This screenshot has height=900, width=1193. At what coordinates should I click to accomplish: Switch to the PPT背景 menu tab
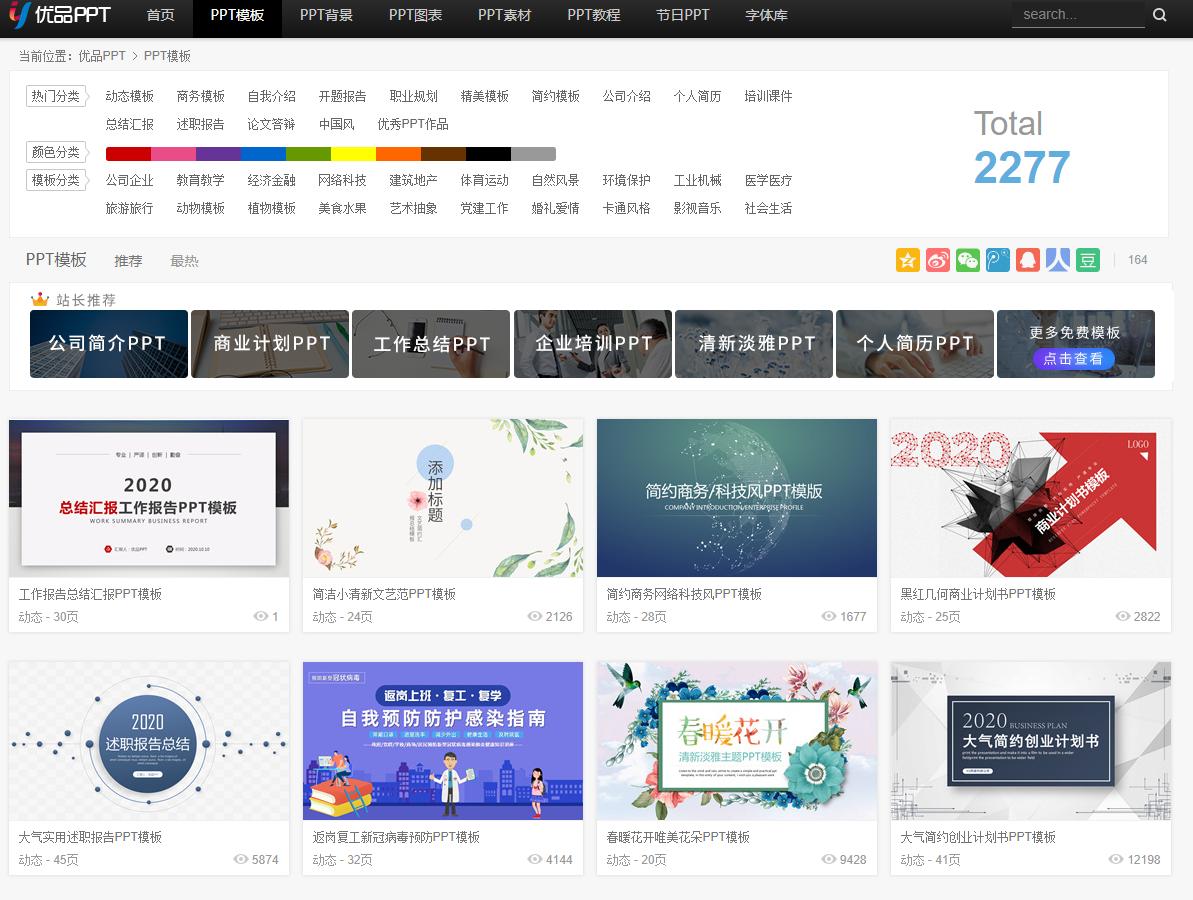click(326, 16)
